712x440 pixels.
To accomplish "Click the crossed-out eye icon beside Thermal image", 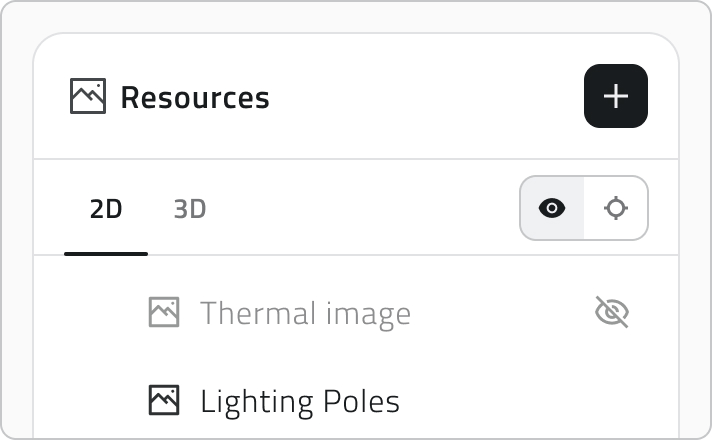I will [612, 312].
